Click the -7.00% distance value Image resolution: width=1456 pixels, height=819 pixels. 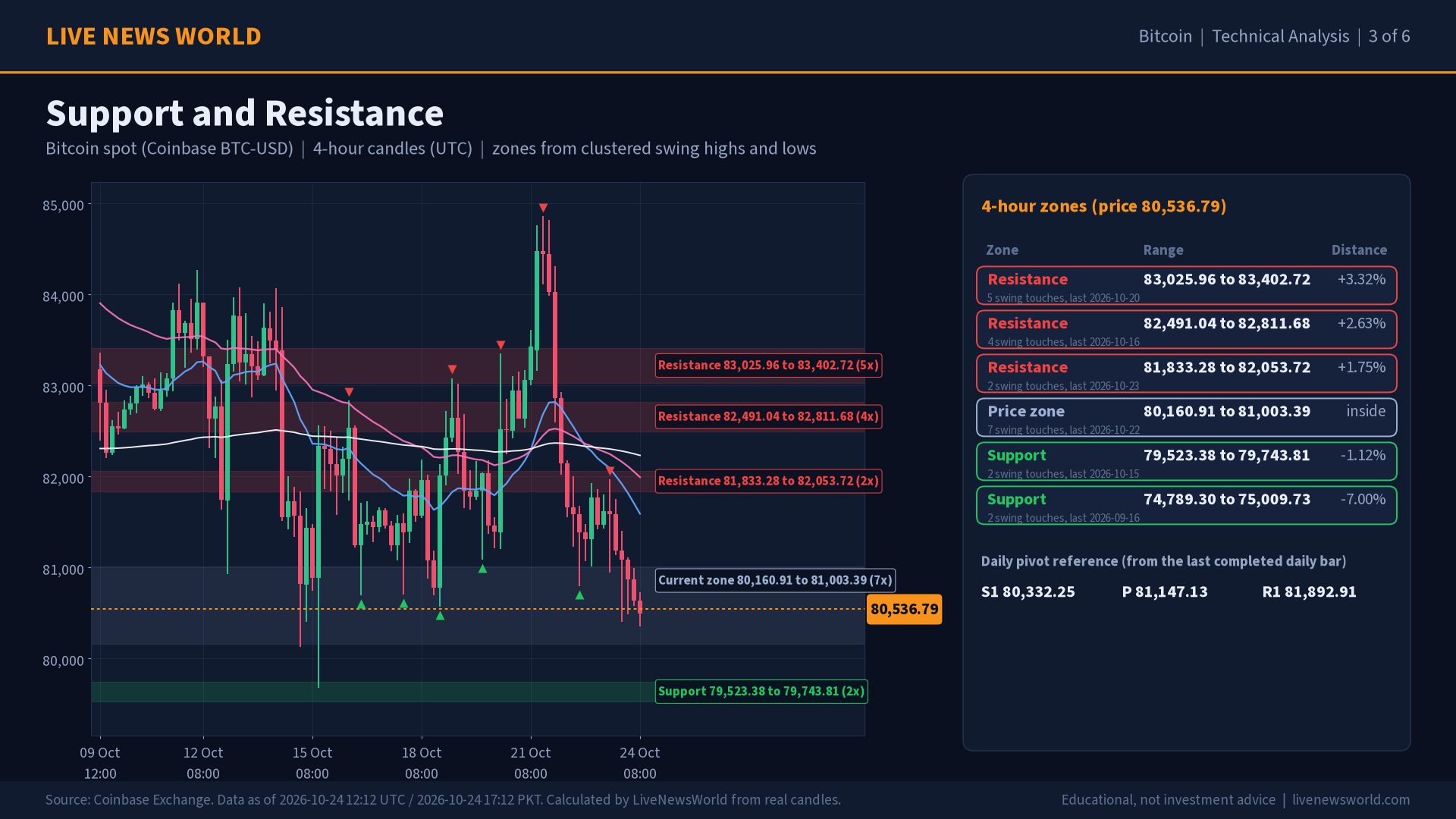[x=1363, y=499]
